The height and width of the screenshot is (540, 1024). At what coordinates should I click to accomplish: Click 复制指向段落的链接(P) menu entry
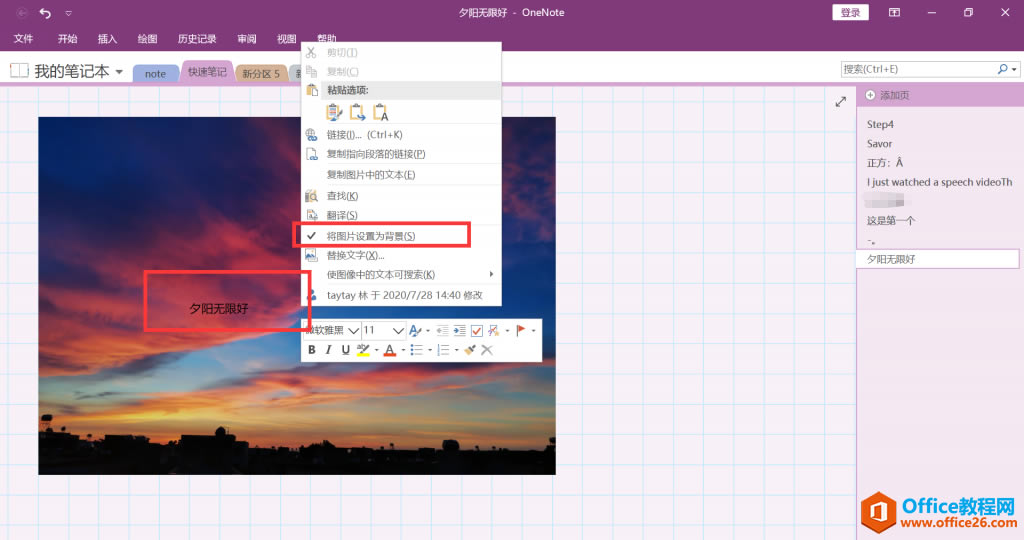[401, 153]
